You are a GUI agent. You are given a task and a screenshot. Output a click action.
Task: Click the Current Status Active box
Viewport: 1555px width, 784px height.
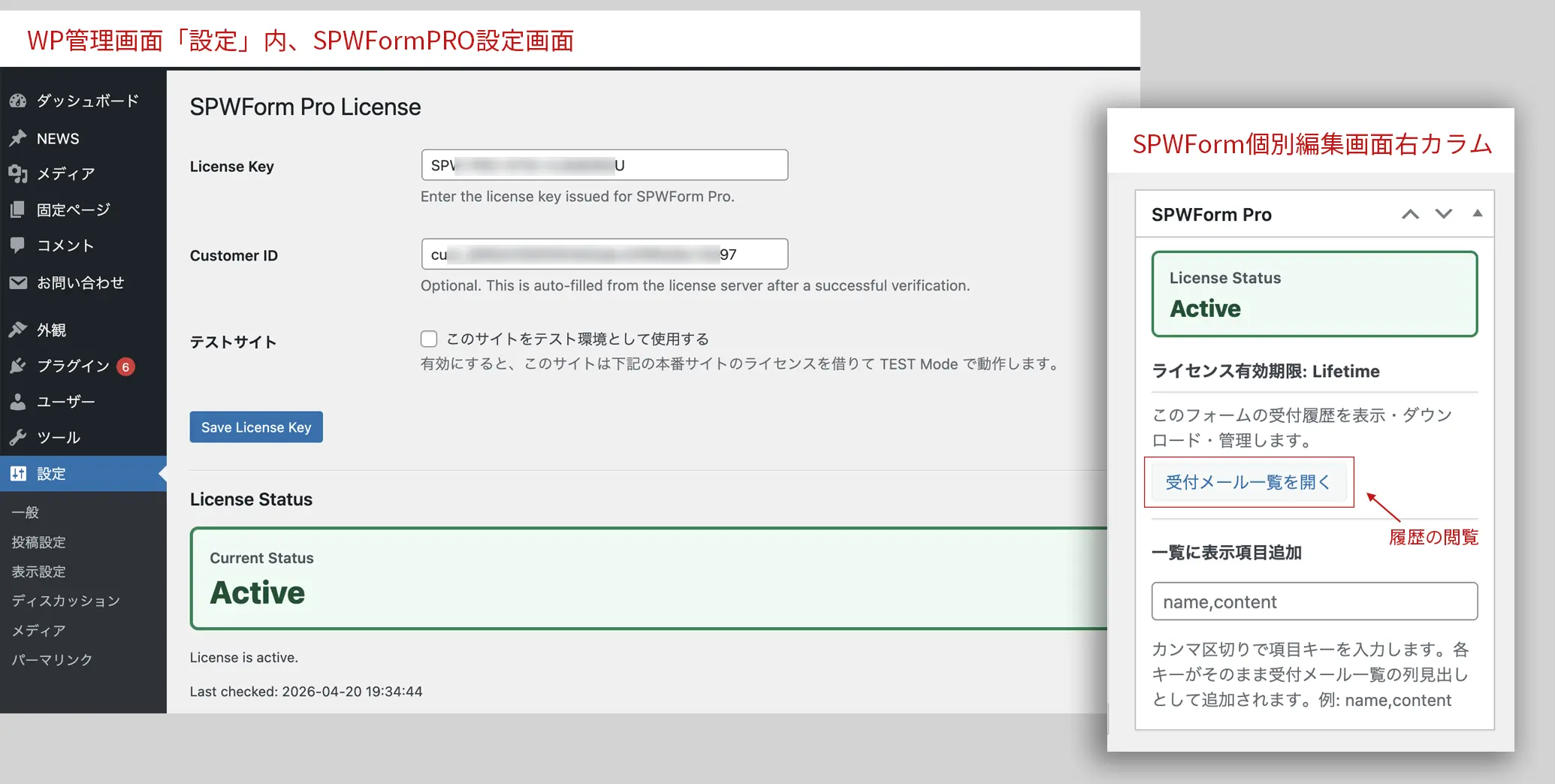[x=650, y=578]
